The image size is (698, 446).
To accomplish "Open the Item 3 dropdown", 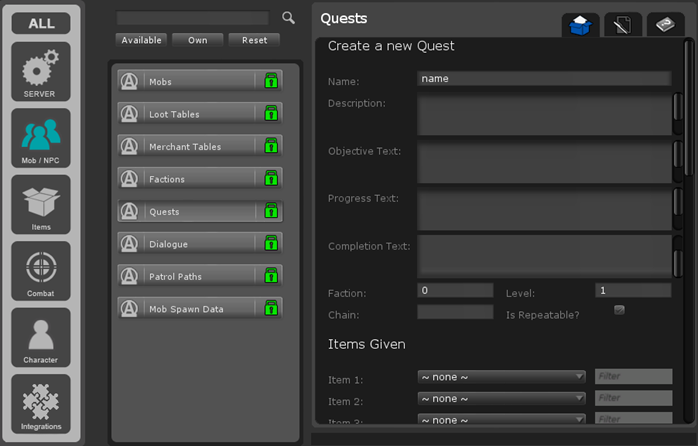I will (x=501, y=419).
